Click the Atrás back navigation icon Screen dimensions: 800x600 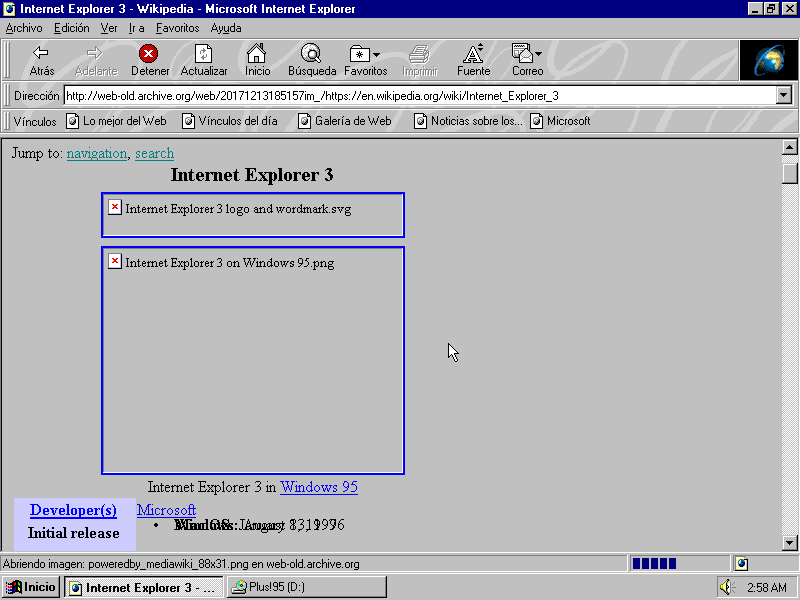point(41,55)
